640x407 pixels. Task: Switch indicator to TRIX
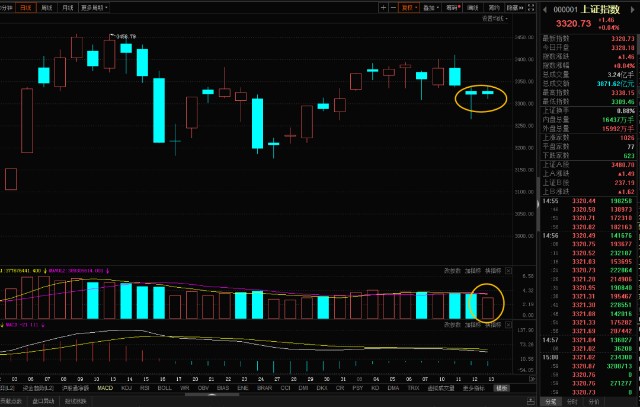coord(413,388)
